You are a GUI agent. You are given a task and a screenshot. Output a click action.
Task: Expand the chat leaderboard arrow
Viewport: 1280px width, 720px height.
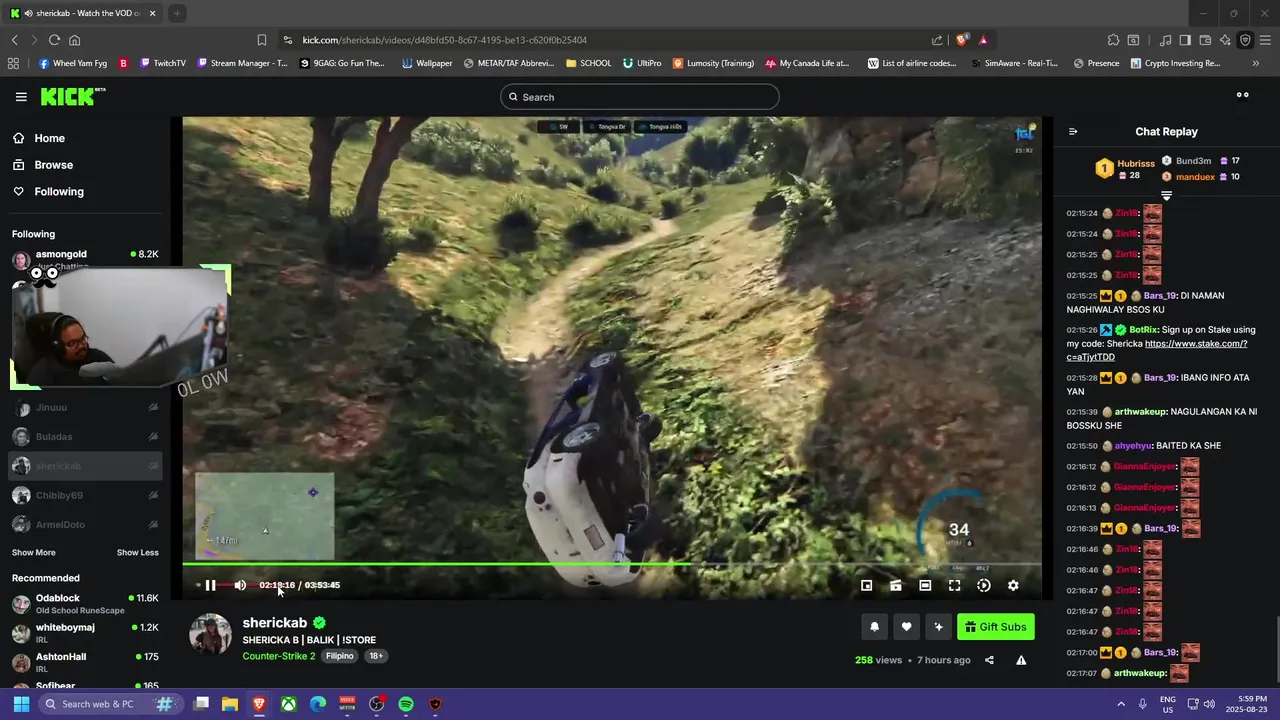point(1166,196)
